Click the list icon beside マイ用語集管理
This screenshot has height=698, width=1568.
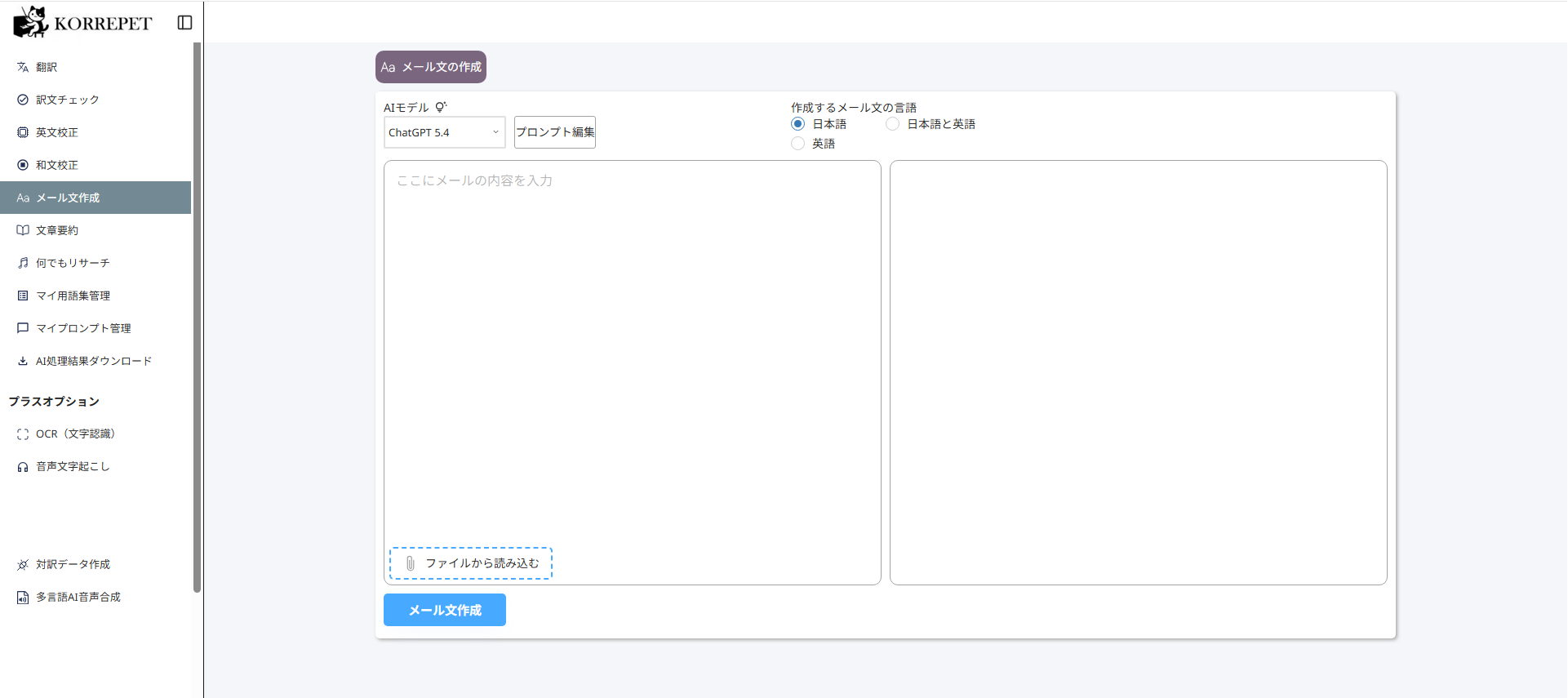(x=23, y=296)
